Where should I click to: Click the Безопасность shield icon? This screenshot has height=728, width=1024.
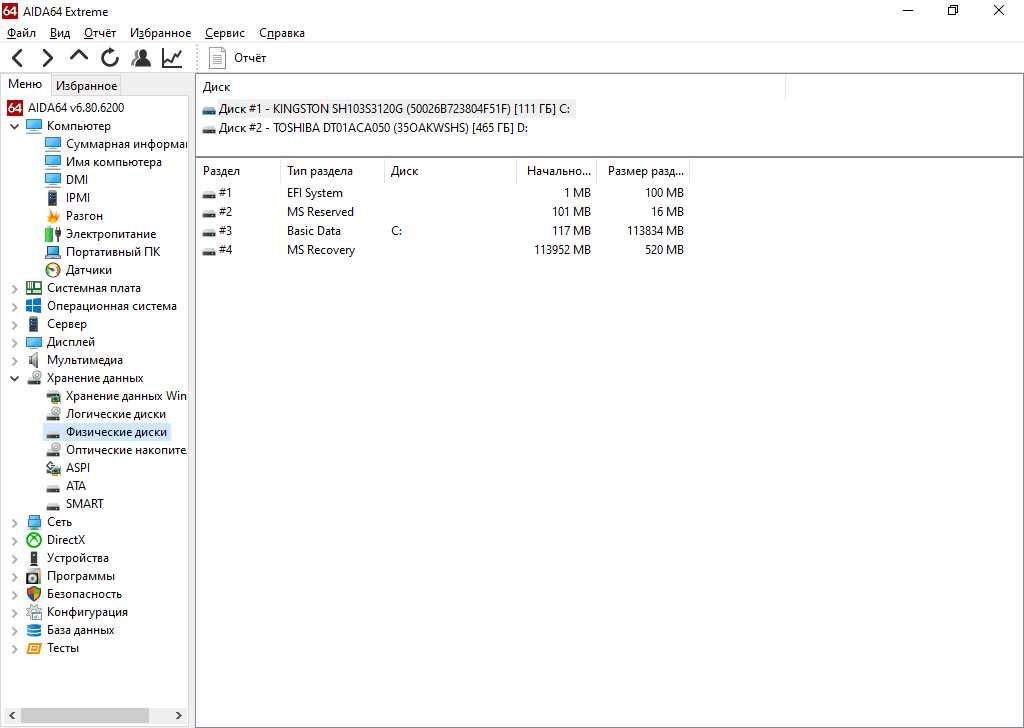pos(34,594)
